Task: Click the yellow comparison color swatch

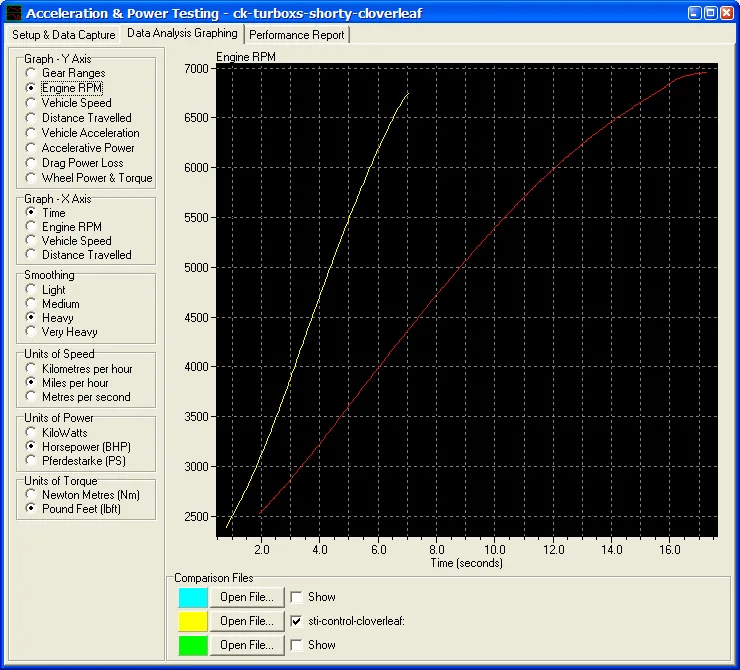Action: 192,621
